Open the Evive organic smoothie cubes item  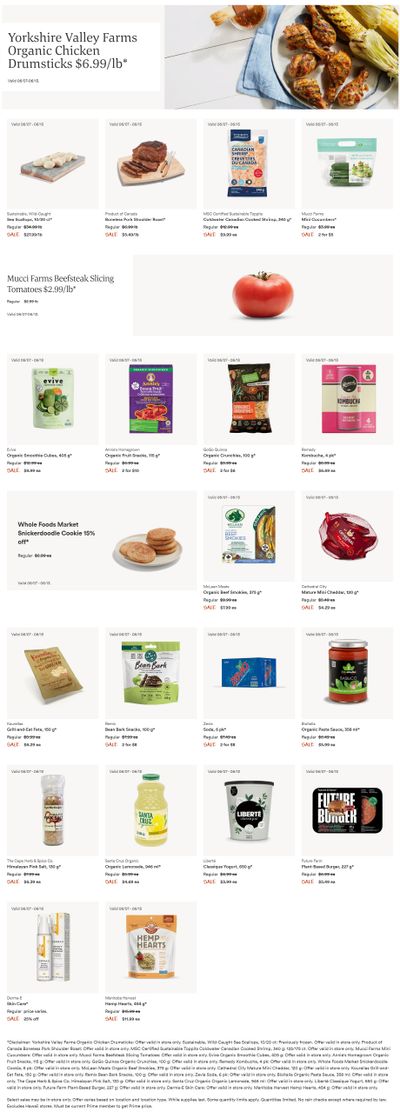(x=53, y=399)
